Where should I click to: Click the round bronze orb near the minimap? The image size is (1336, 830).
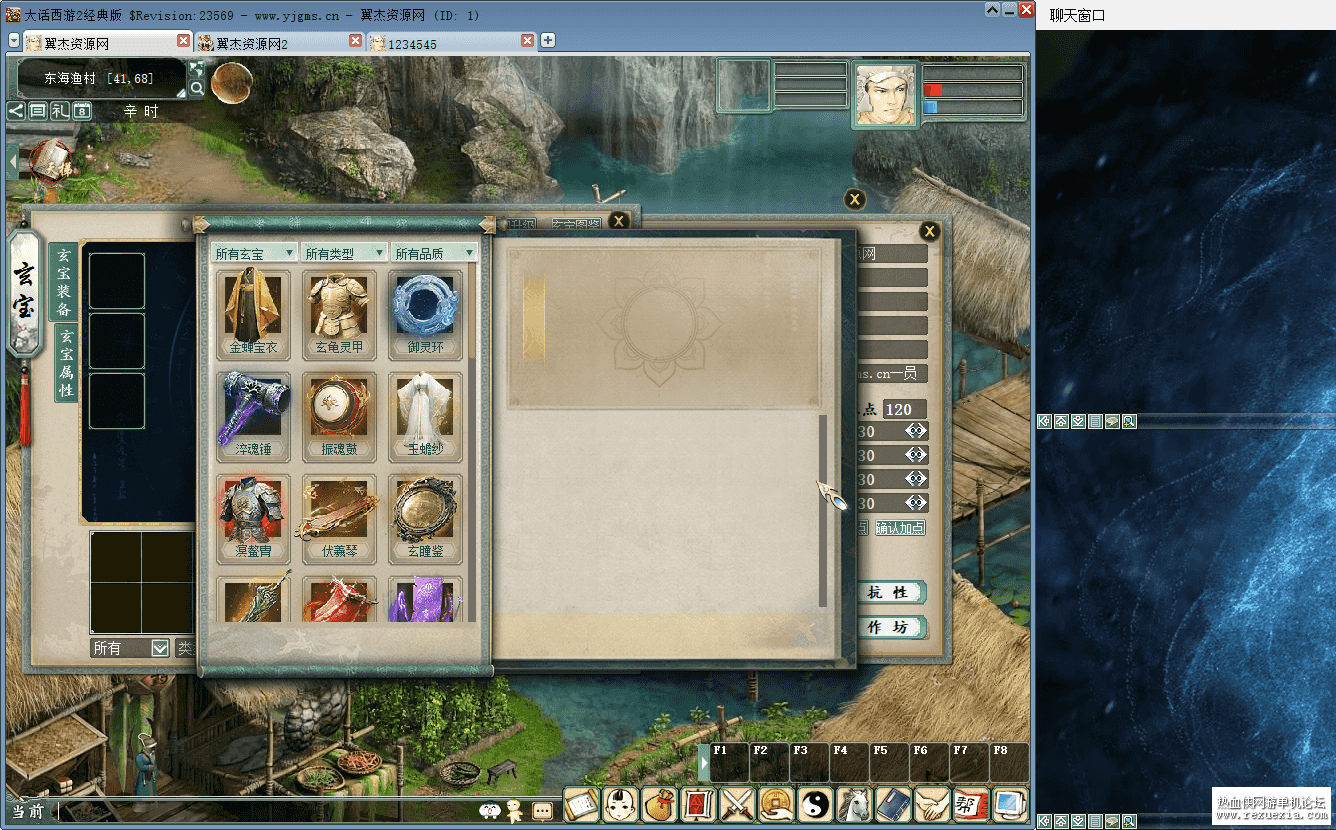click(231, 83)
